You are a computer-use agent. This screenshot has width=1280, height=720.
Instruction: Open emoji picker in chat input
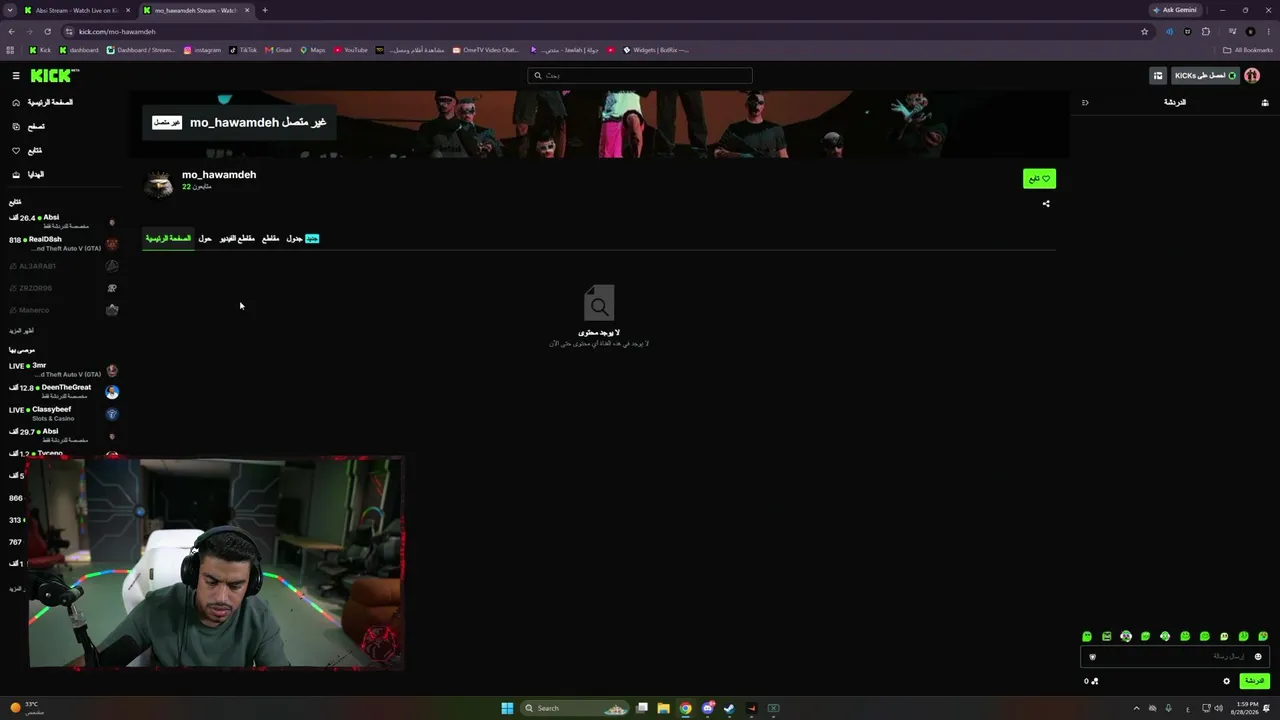(x=1258, y=657)
